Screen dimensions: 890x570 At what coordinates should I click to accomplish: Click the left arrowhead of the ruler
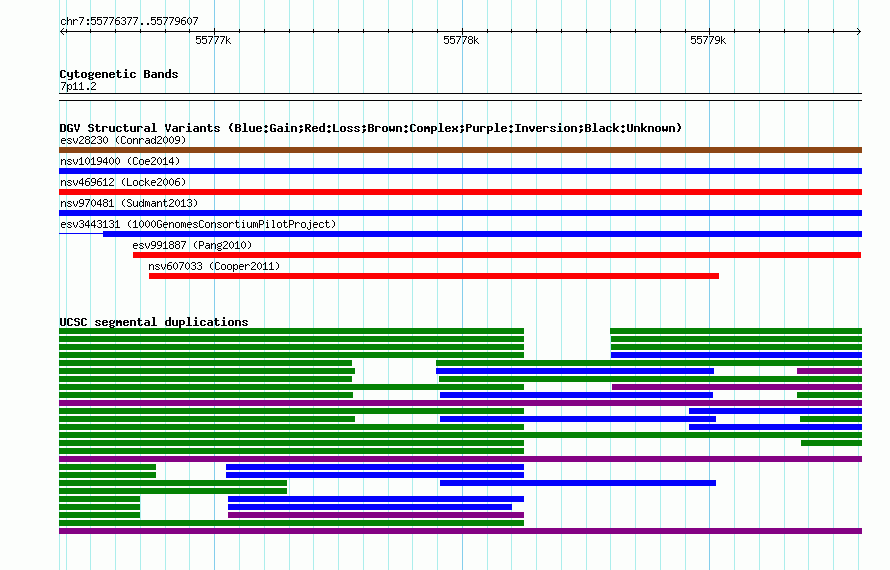tap(62, 31)
